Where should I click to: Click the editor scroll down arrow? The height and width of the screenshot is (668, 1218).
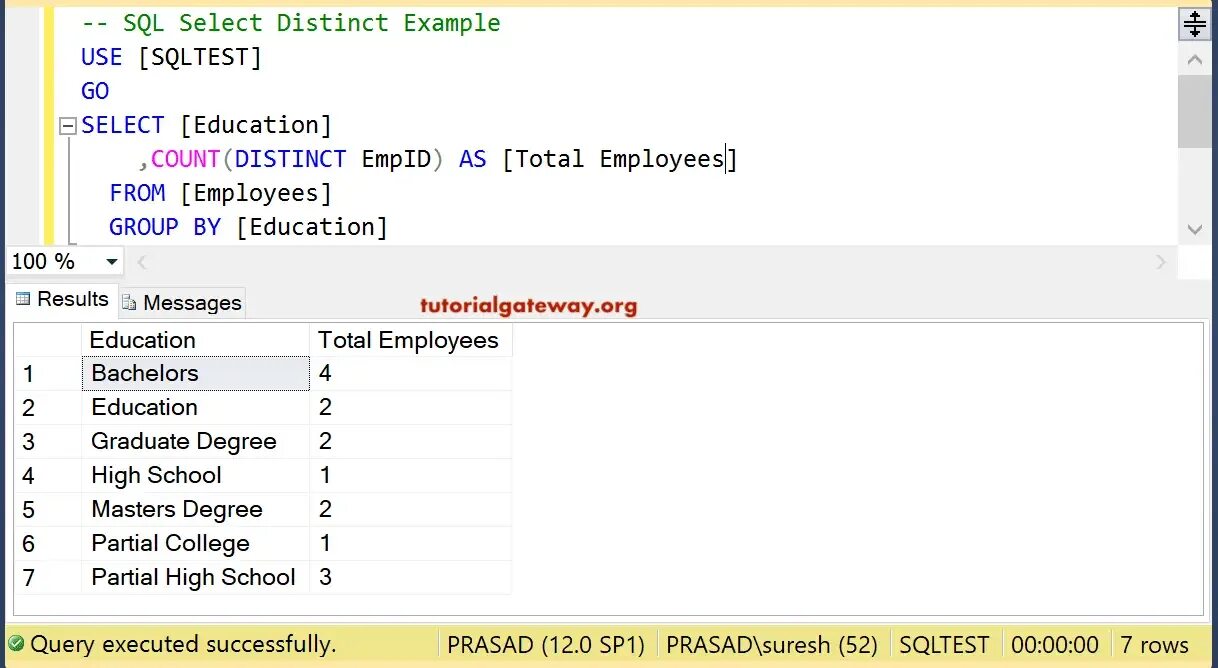point(1194,229)
